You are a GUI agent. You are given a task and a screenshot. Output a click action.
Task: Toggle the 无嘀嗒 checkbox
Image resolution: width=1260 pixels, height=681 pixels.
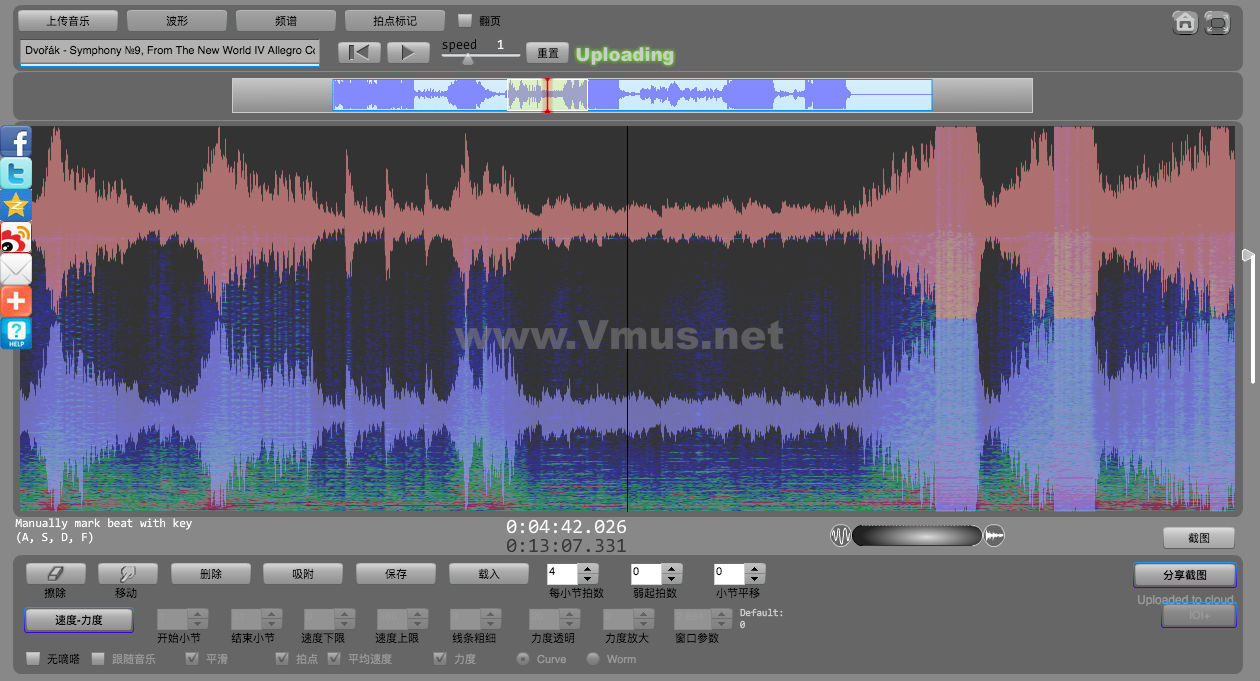[x=33, y=659]
